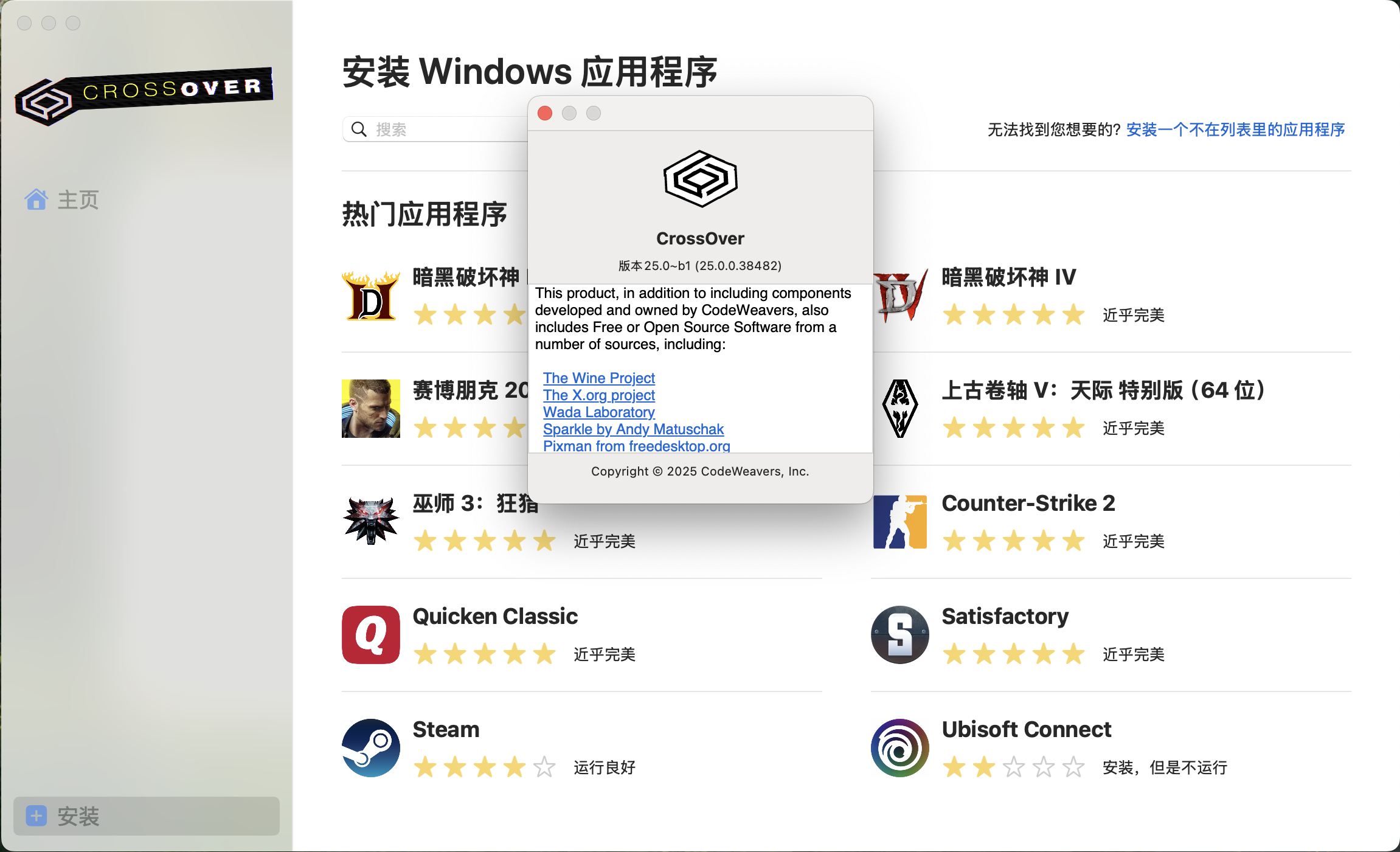Open the Counter-Strike 2 icon
Viewport: 1400px width, 852px height.
(900, 522)
